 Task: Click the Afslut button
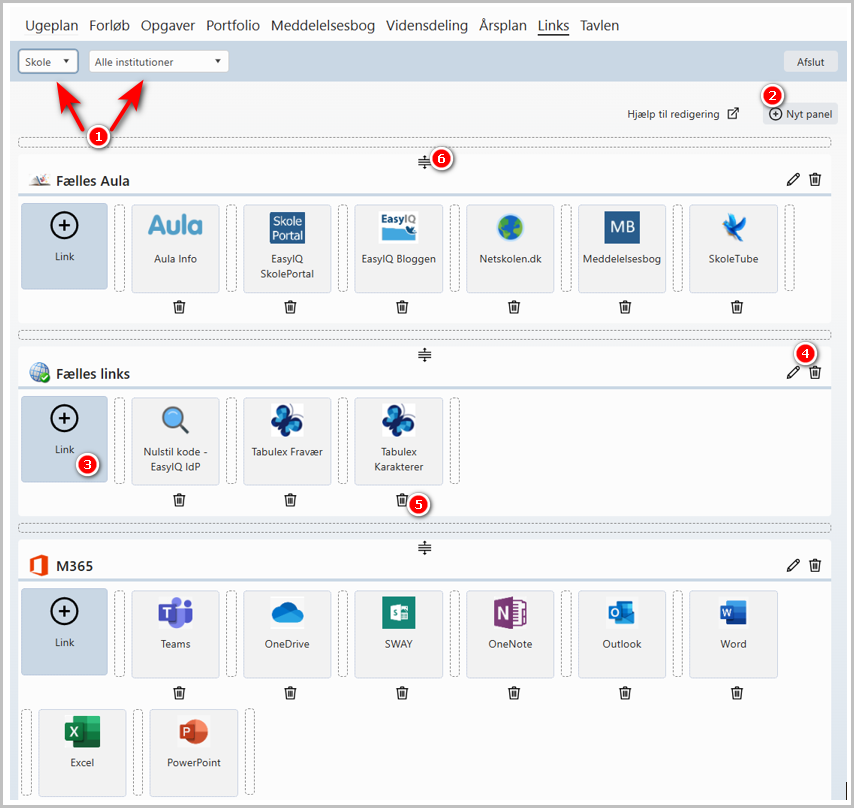tap(810, 62)
